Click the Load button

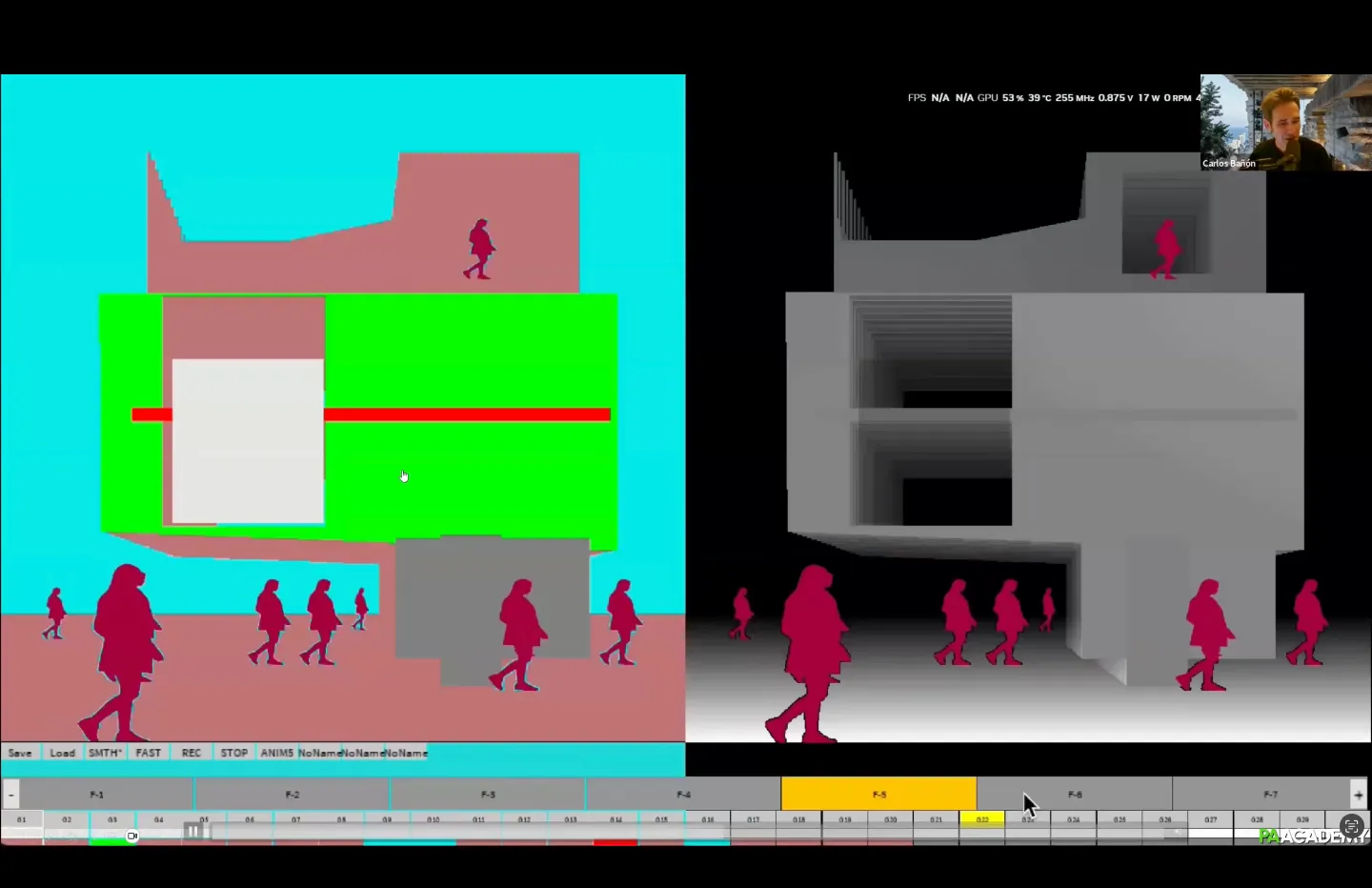point(62,753)
